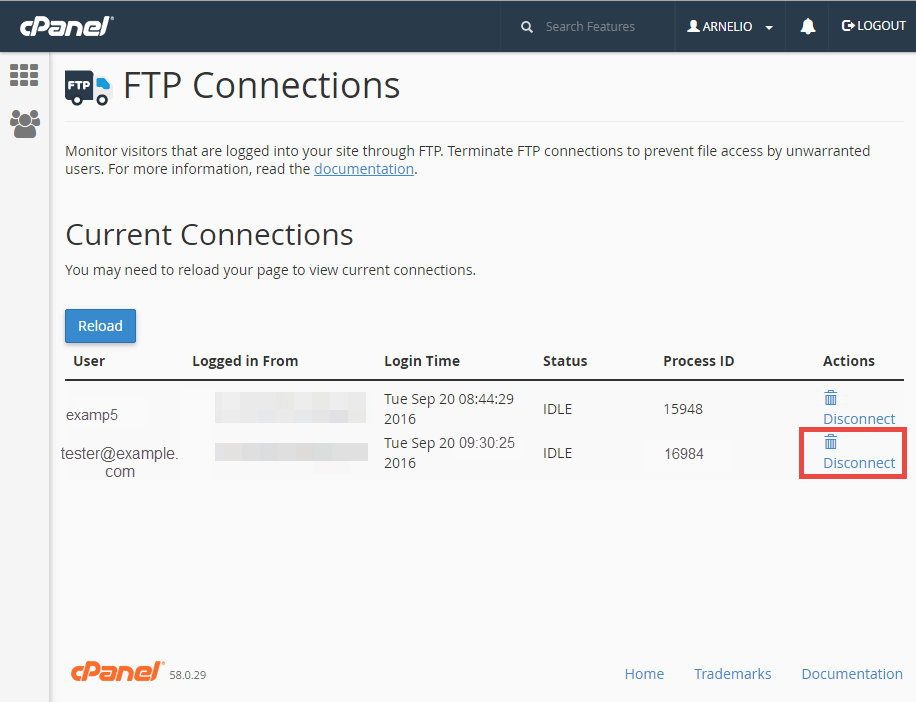Open User Manager people icon in sidebar
Image resolution: width=916 pixels, height=702 pixels.
[x=24, y=123]
